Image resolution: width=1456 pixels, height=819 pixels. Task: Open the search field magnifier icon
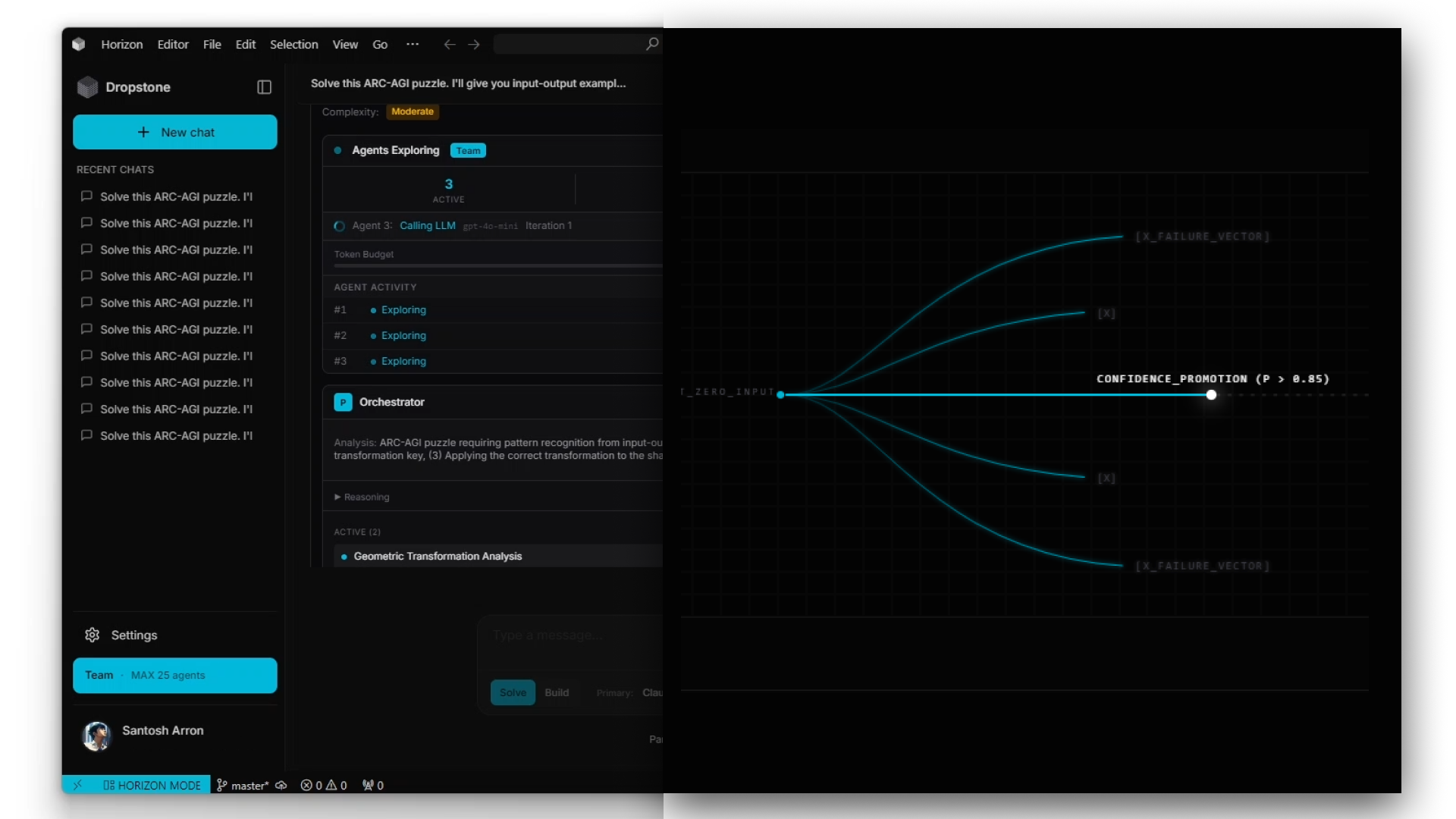[651, 44]
